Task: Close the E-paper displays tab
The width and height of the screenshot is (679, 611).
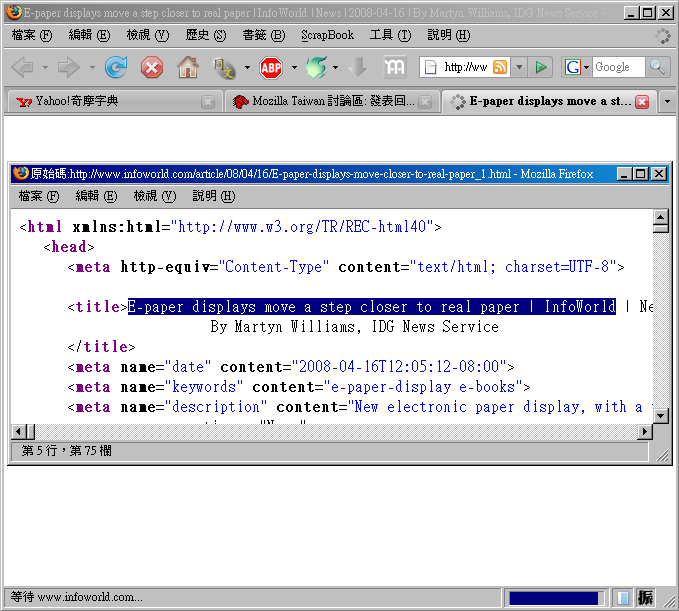Action: (642, 102)
